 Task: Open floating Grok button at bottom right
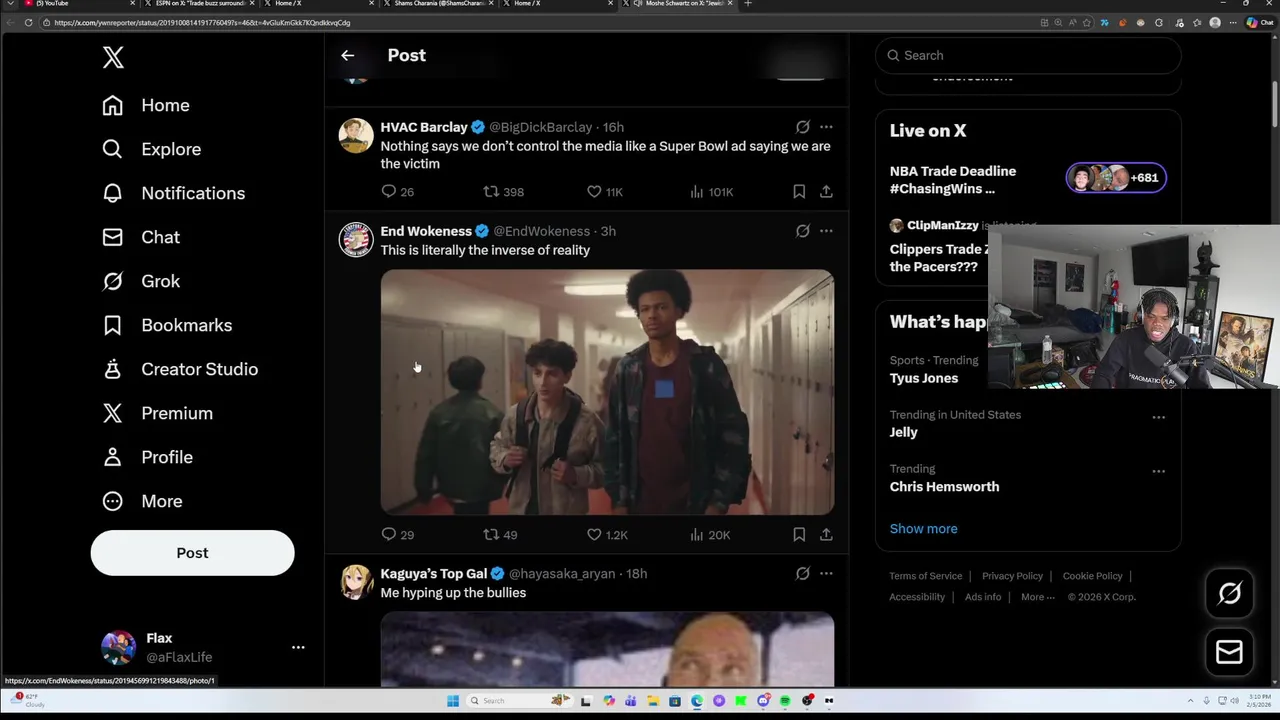[1229, 593]
